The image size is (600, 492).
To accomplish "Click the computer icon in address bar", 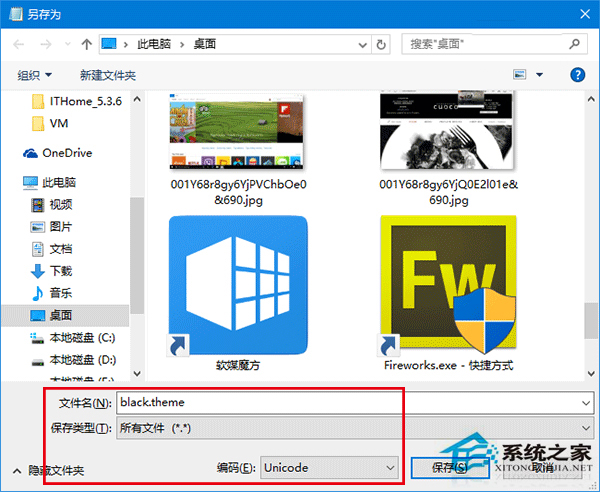I will [x=109, y=44].
